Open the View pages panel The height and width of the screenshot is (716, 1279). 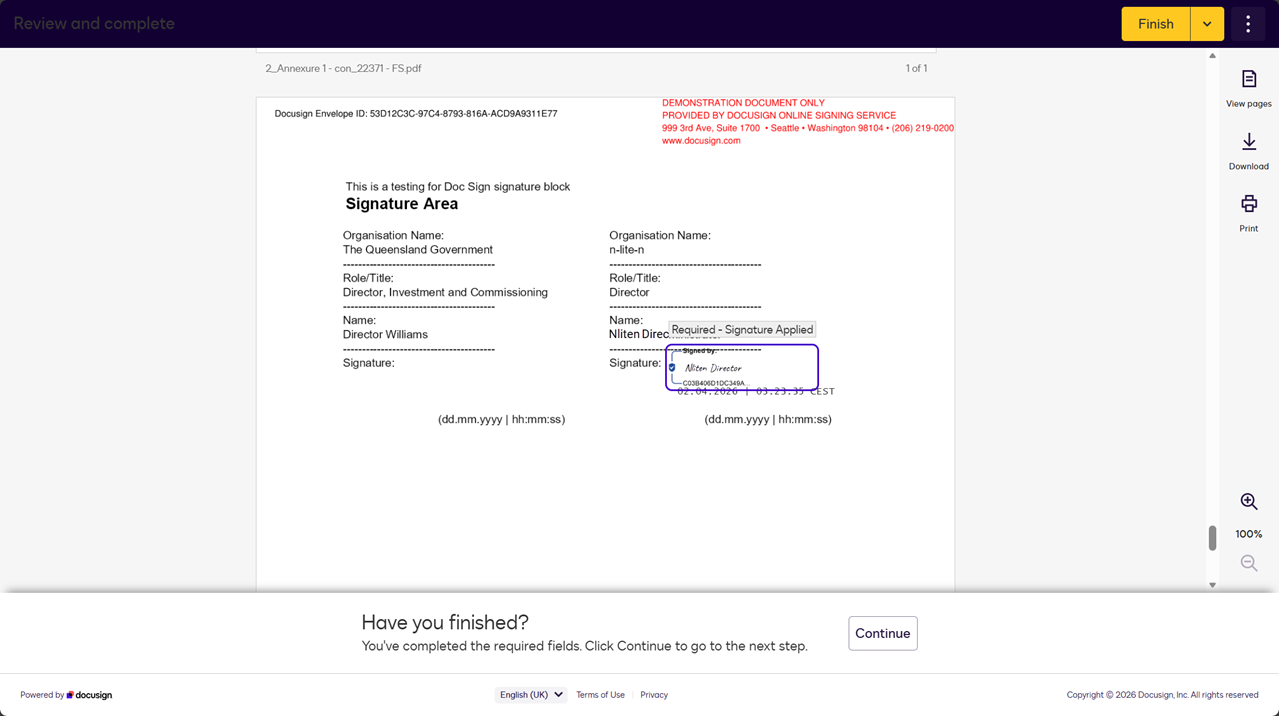[1248, 88]
